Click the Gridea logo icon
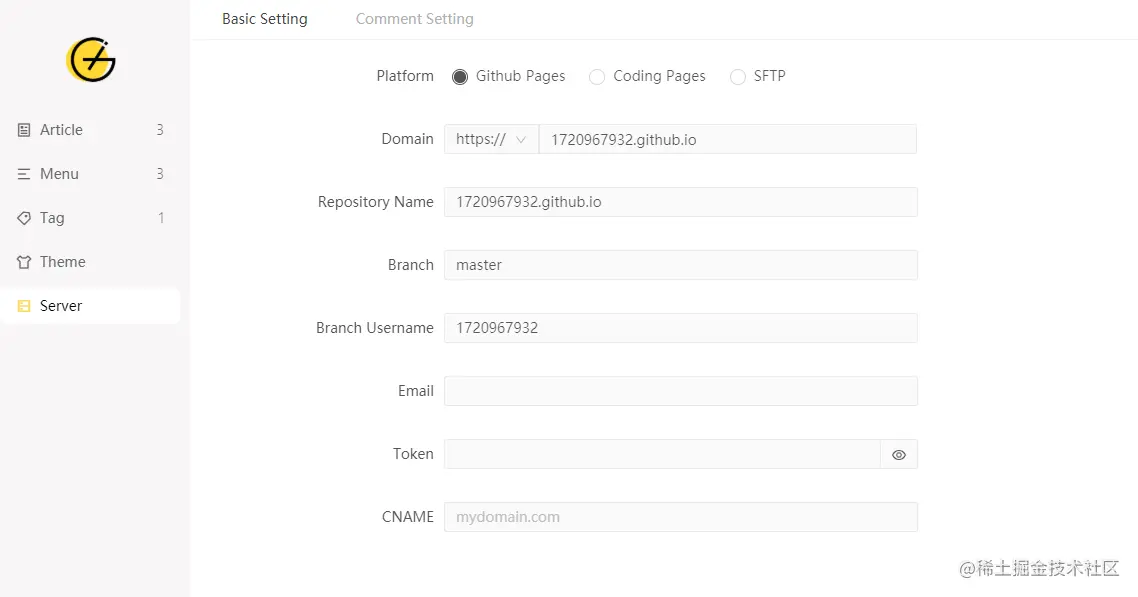The width and height of the screenshot is (1138, 597). (x=91, y=59)
